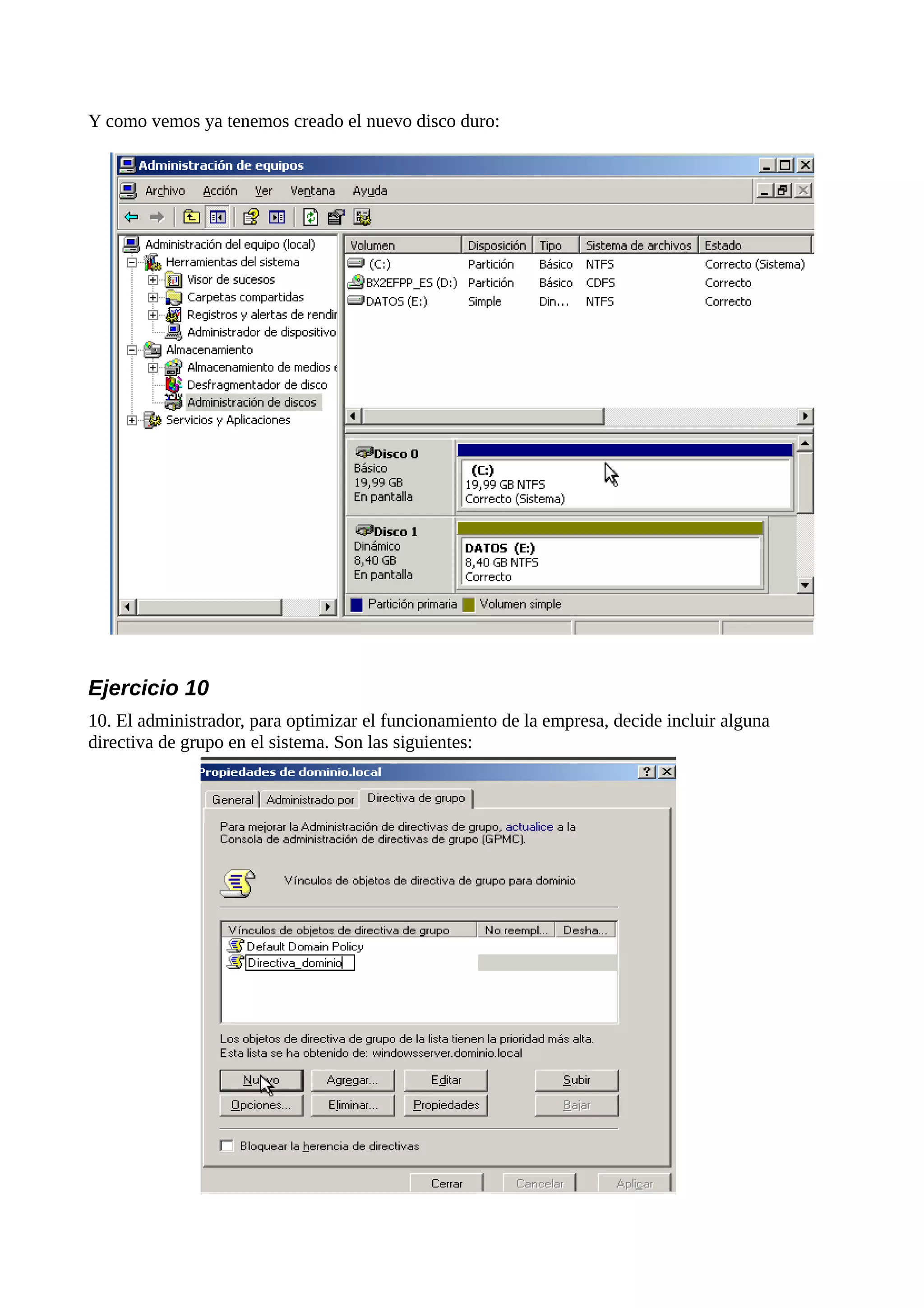Click the Default Domain Policy entry
Image resolution: width=924 pixels, height=1308 pixels.
304,946
